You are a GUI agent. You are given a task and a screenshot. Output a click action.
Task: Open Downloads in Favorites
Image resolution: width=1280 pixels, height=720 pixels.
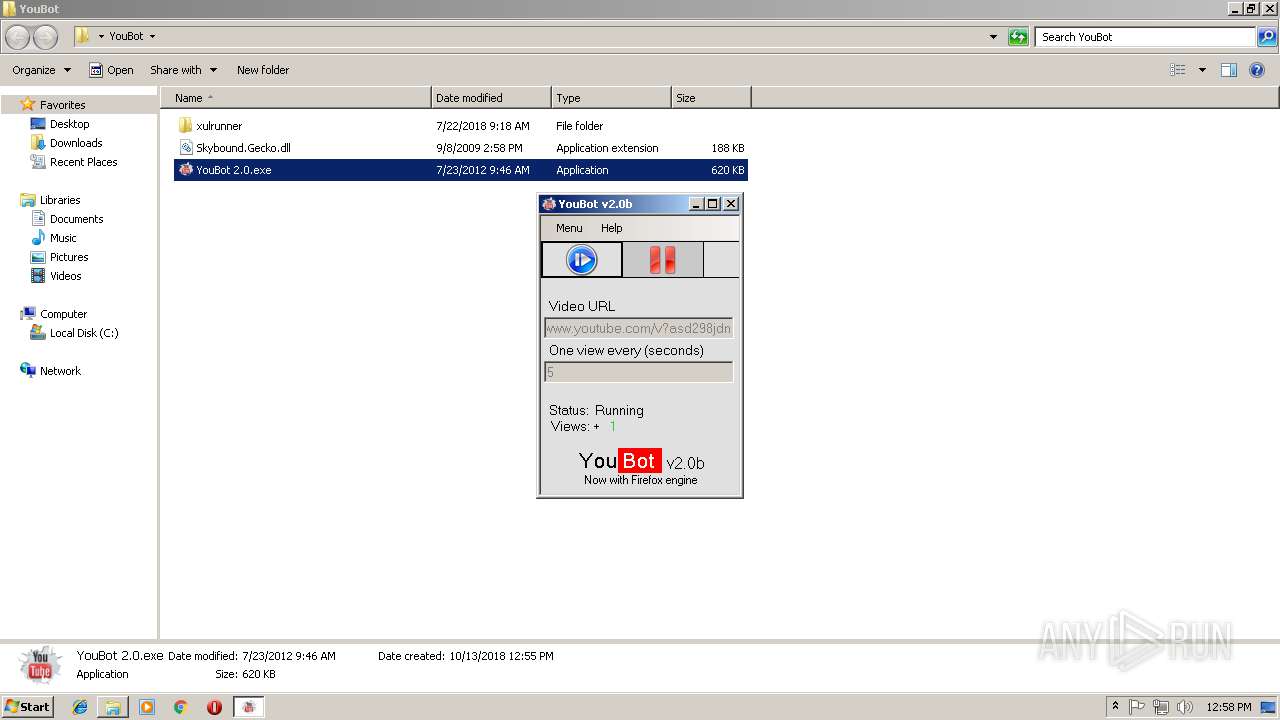76,143
